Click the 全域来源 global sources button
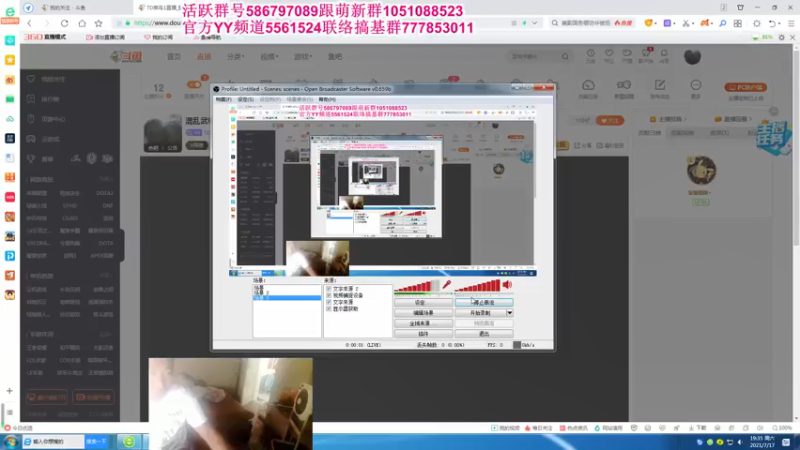The width and height of the screenshot is (800, 450). [x=423, y=323]
